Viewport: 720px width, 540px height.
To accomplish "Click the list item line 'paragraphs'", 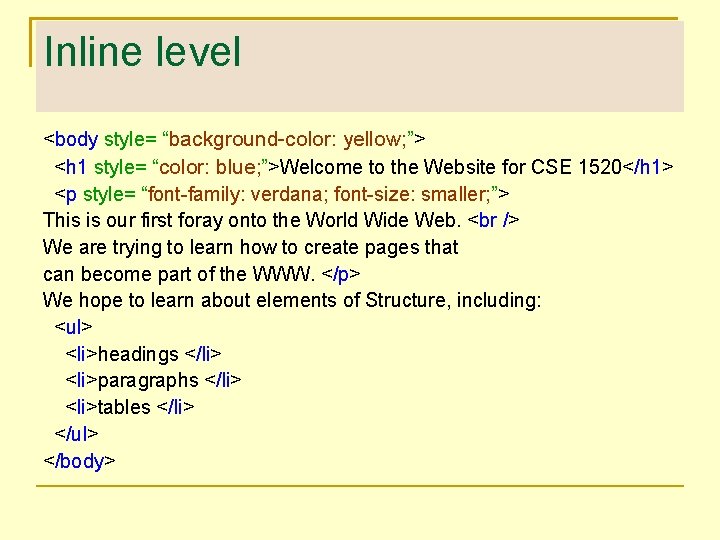I will [153, 381].
